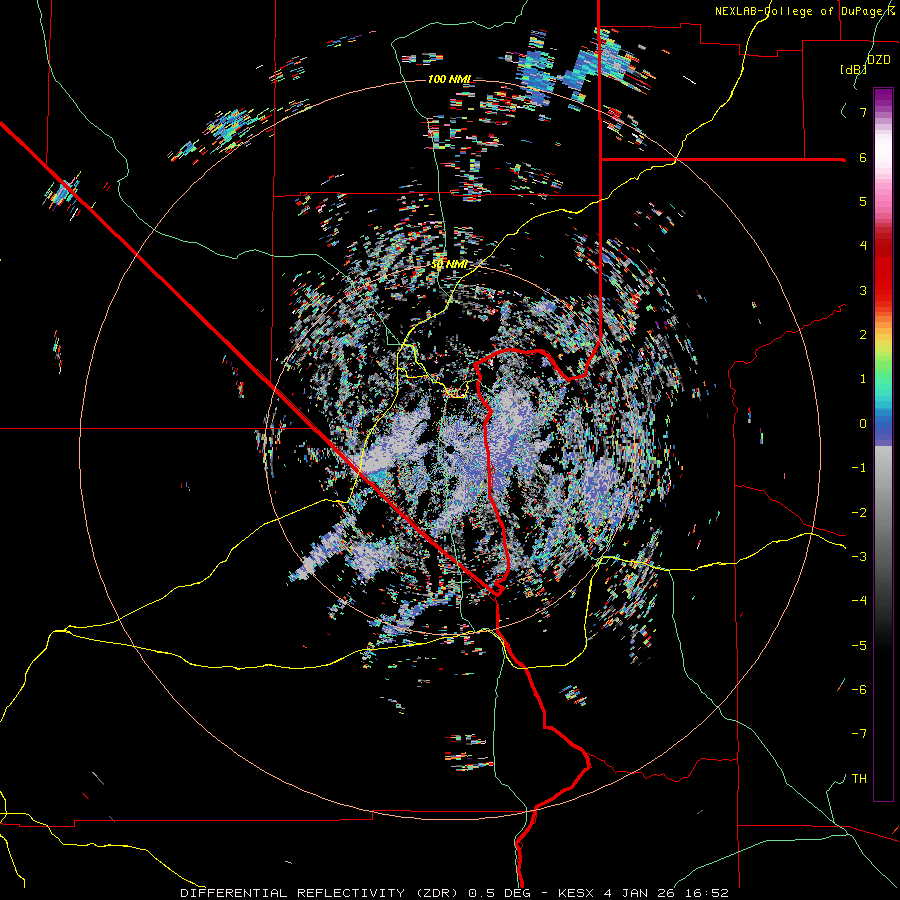This screenshot has height=900, width=900.
Task: Click the DIFFERENTIAL REFLECTIVITY (ZDR) caption text
Action: [x=321, y=893]
